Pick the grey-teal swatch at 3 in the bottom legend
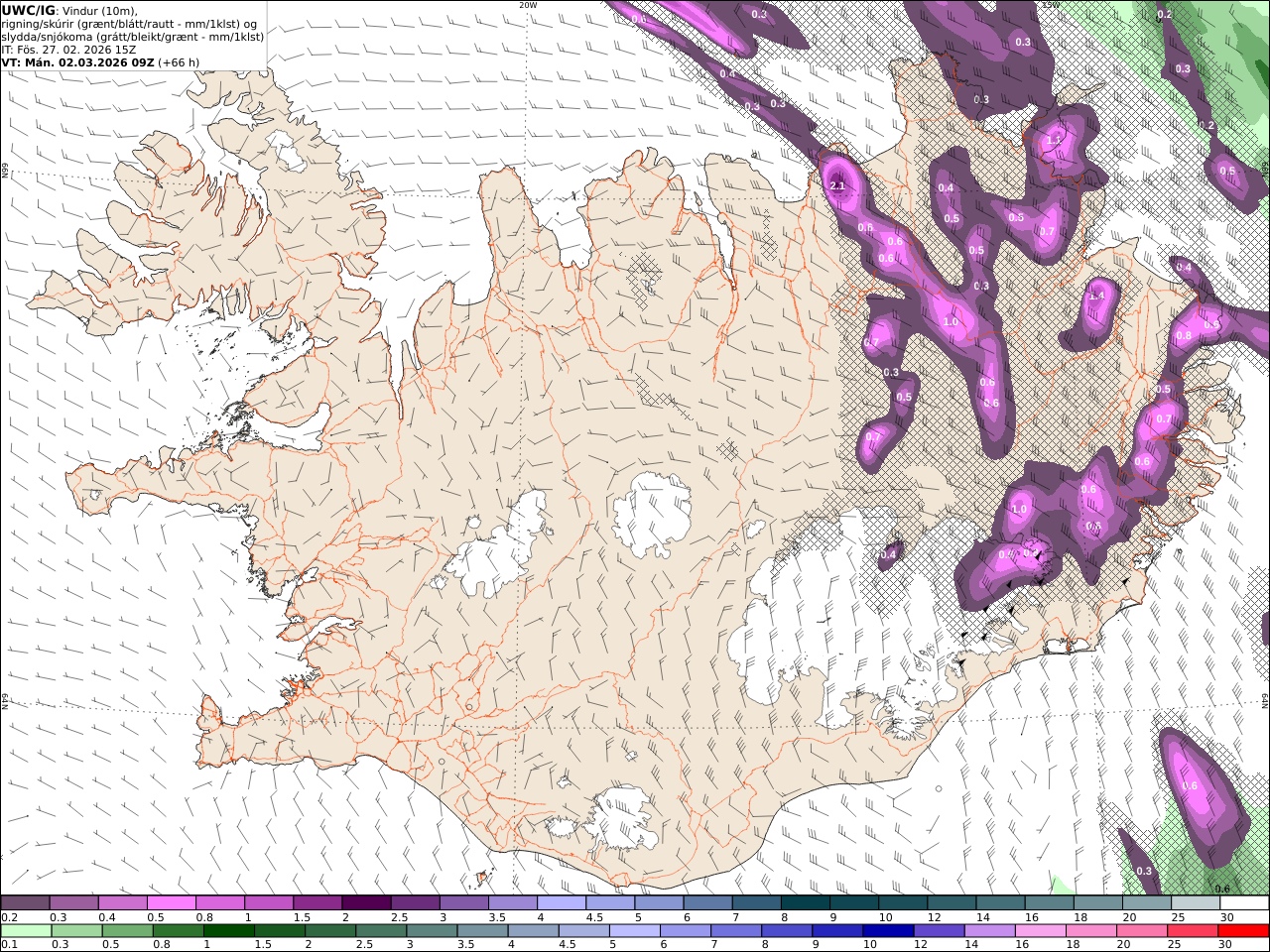Screen dimensions: 1270x952 tap(432, 931)
